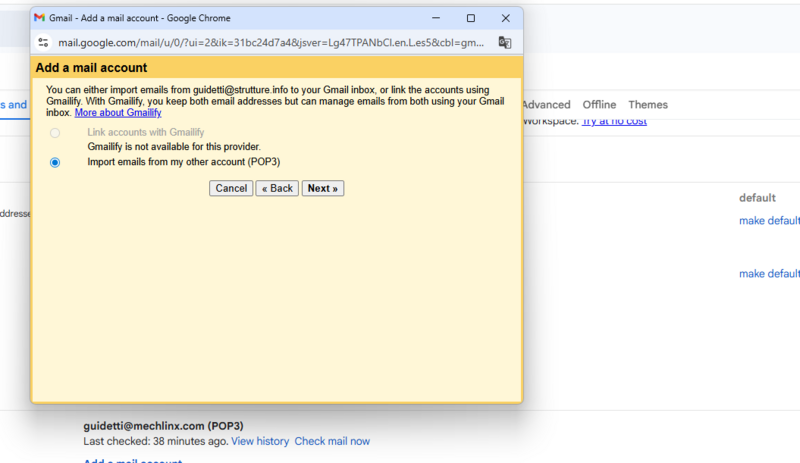Open the site information icon in address bar
Image resolution: width=800 pixels, height=463 pixels.
coord(43,43)
